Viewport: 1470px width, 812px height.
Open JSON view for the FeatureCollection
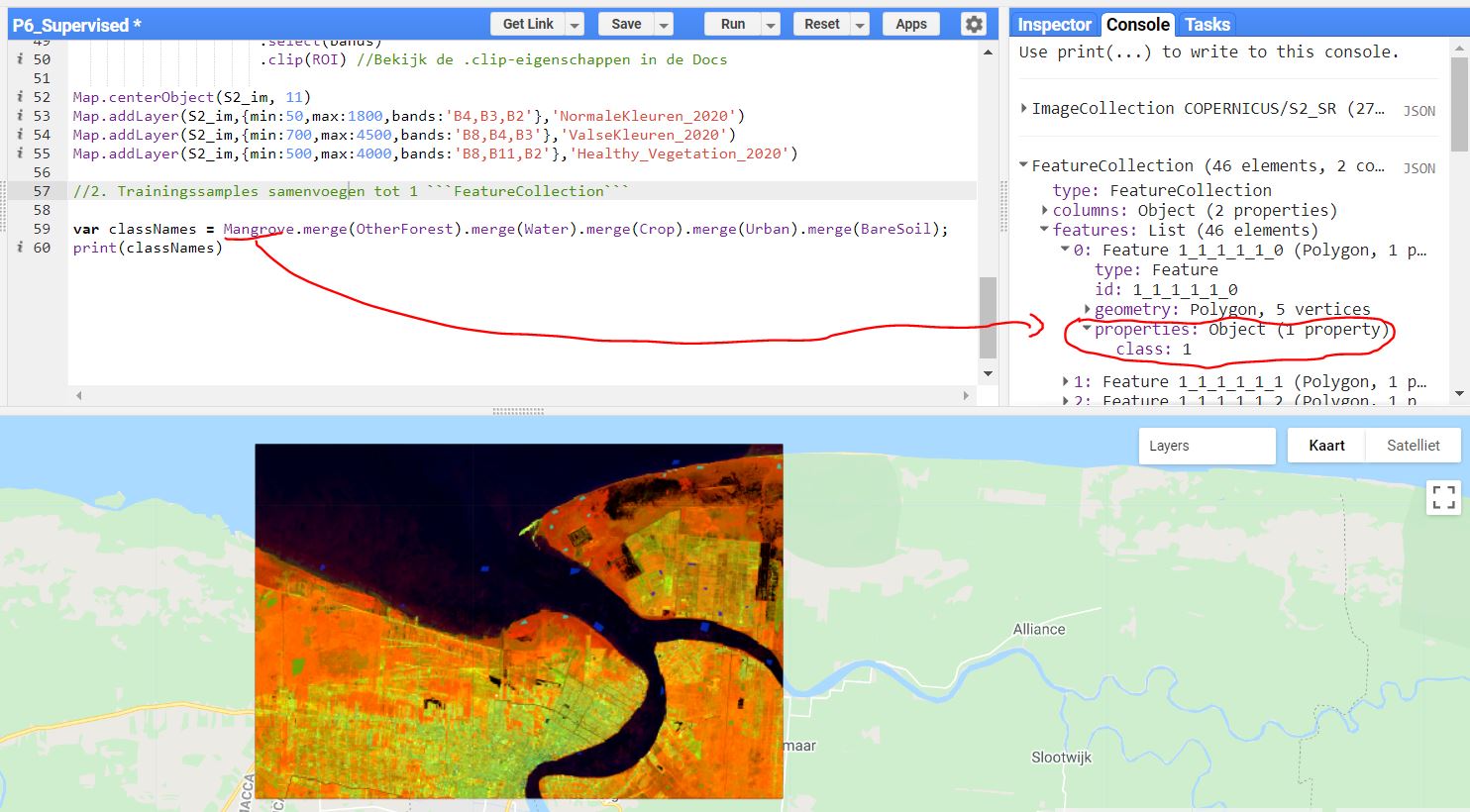tap(1418, 168)
